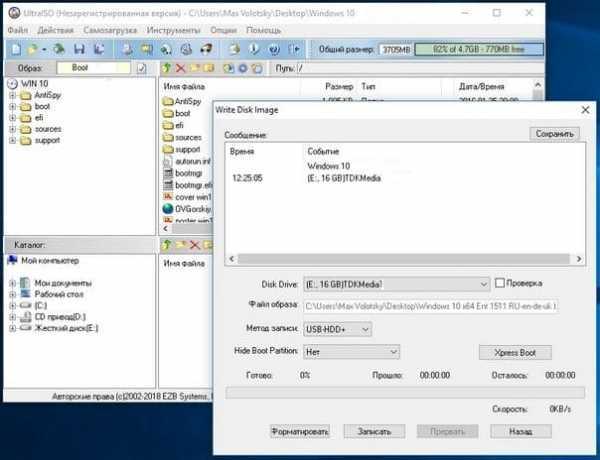Open the Disk Drive dropdown
Image resolution: width=600 pixels, height=460 pixels.
point(483,284)
